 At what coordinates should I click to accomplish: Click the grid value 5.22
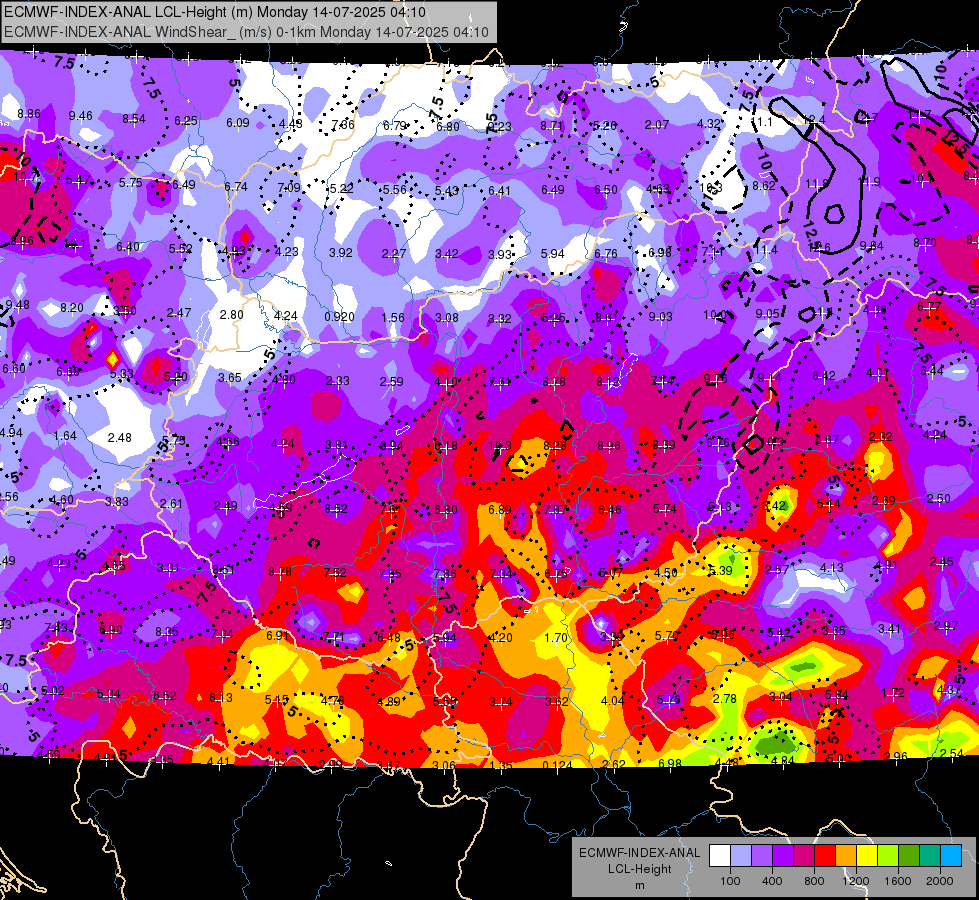[342, 189]
